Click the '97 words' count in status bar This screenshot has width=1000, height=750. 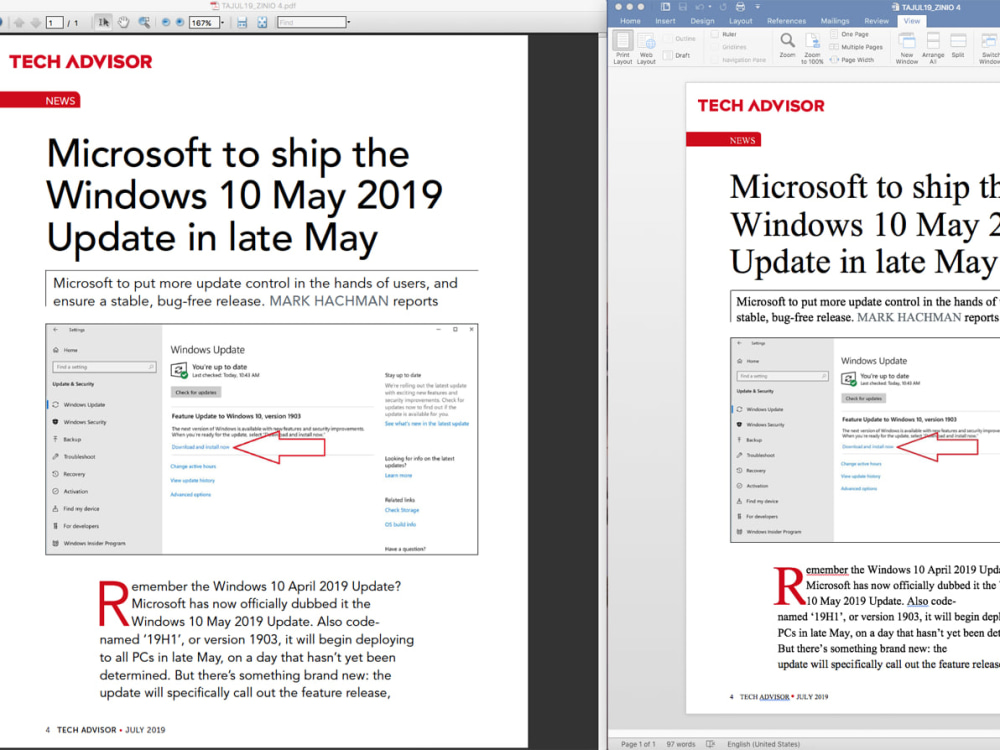(x=681, y=744)
